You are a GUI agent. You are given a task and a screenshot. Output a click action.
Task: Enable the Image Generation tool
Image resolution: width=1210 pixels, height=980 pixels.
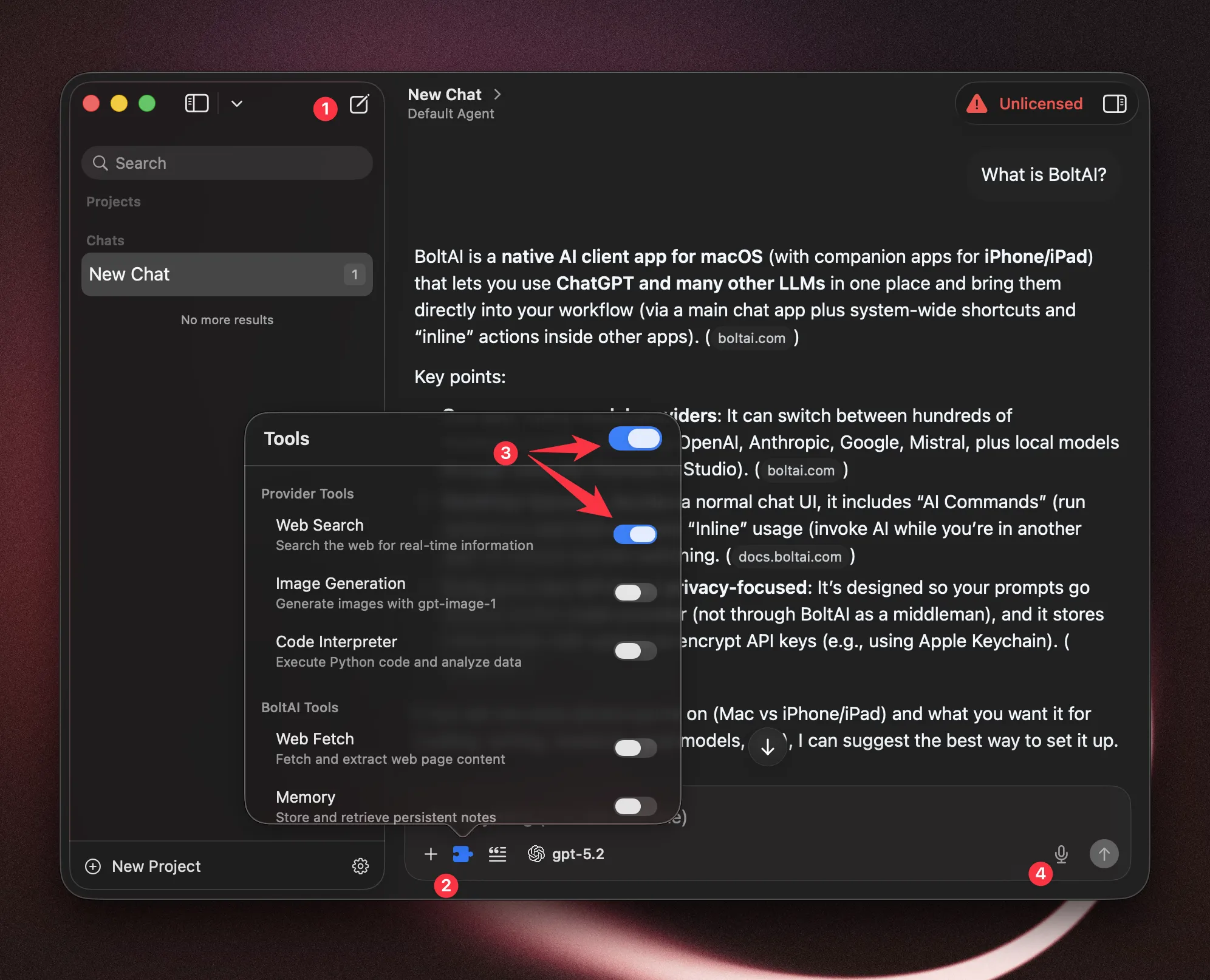point(635,593)
